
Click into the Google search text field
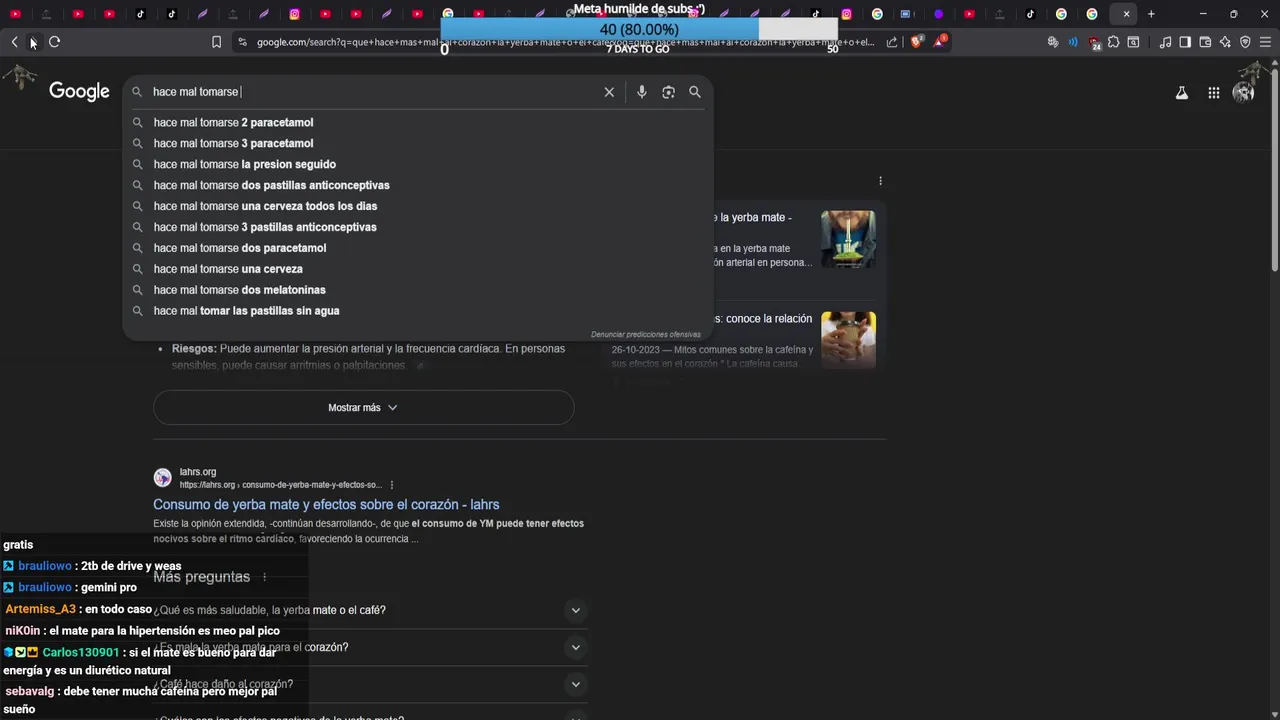point(374,92)
